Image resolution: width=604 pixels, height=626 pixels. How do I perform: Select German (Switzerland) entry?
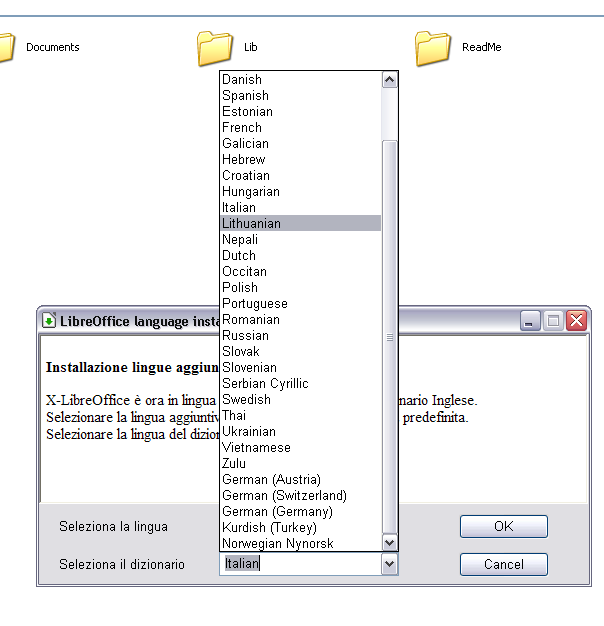pos(300,495)
